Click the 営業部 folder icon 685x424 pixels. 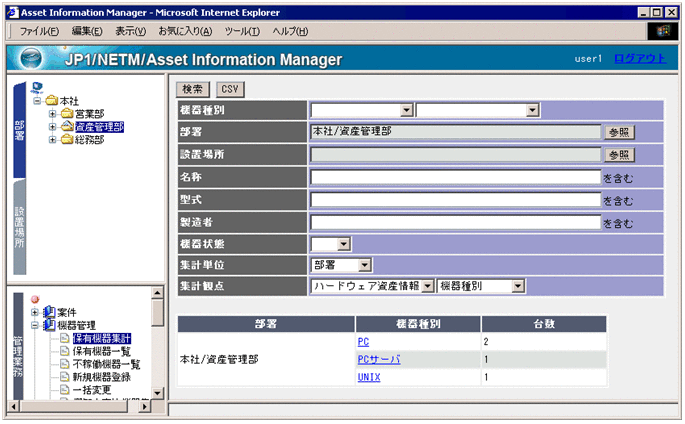pos(67,114)
